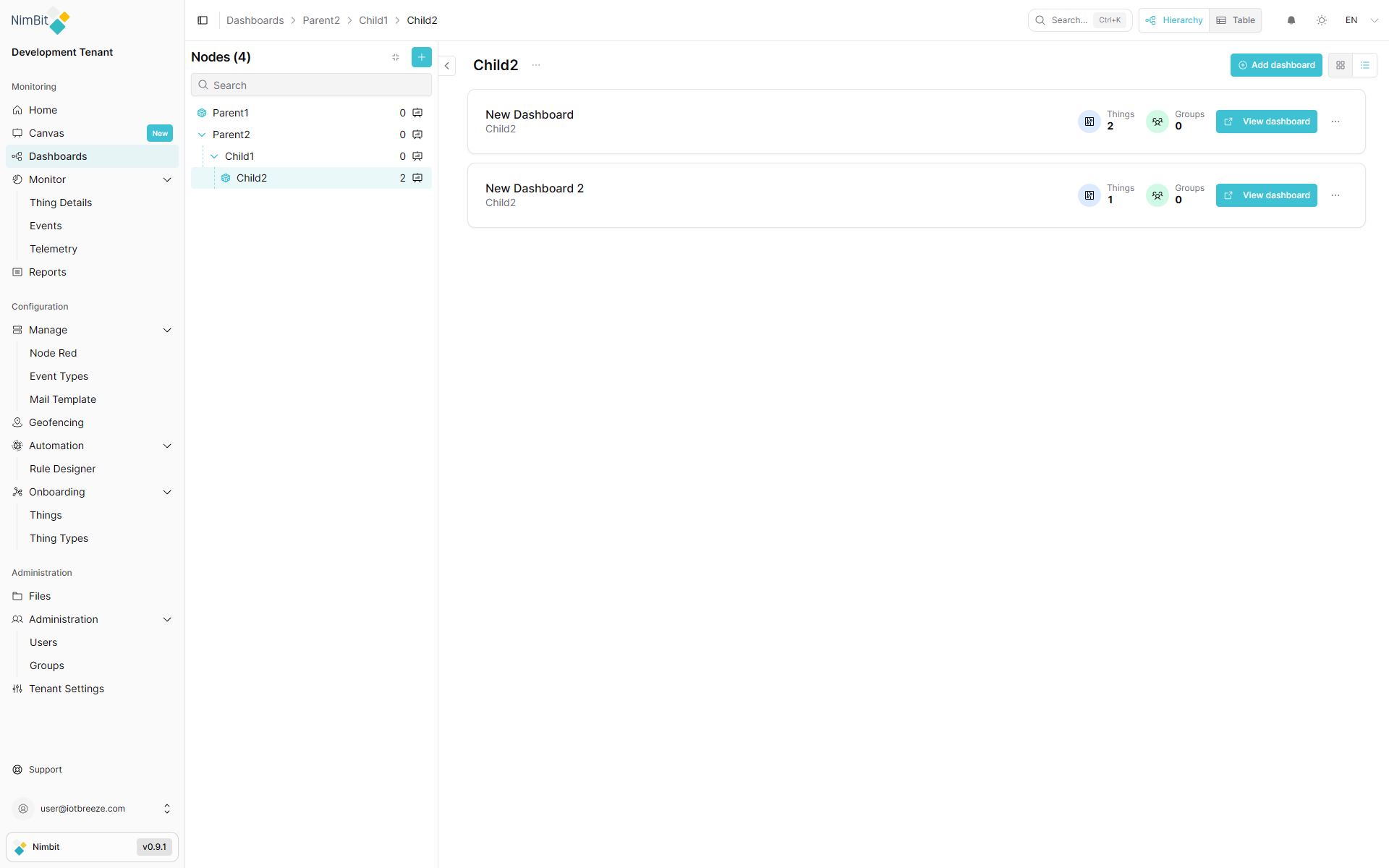Open the Hierarchy tab

click(1173, 20)
